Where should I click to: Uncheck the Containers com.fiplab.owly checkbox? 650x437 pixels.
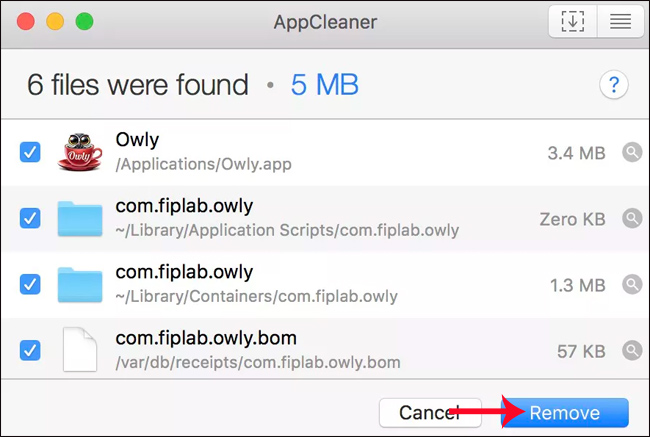(x=30, y=285)
